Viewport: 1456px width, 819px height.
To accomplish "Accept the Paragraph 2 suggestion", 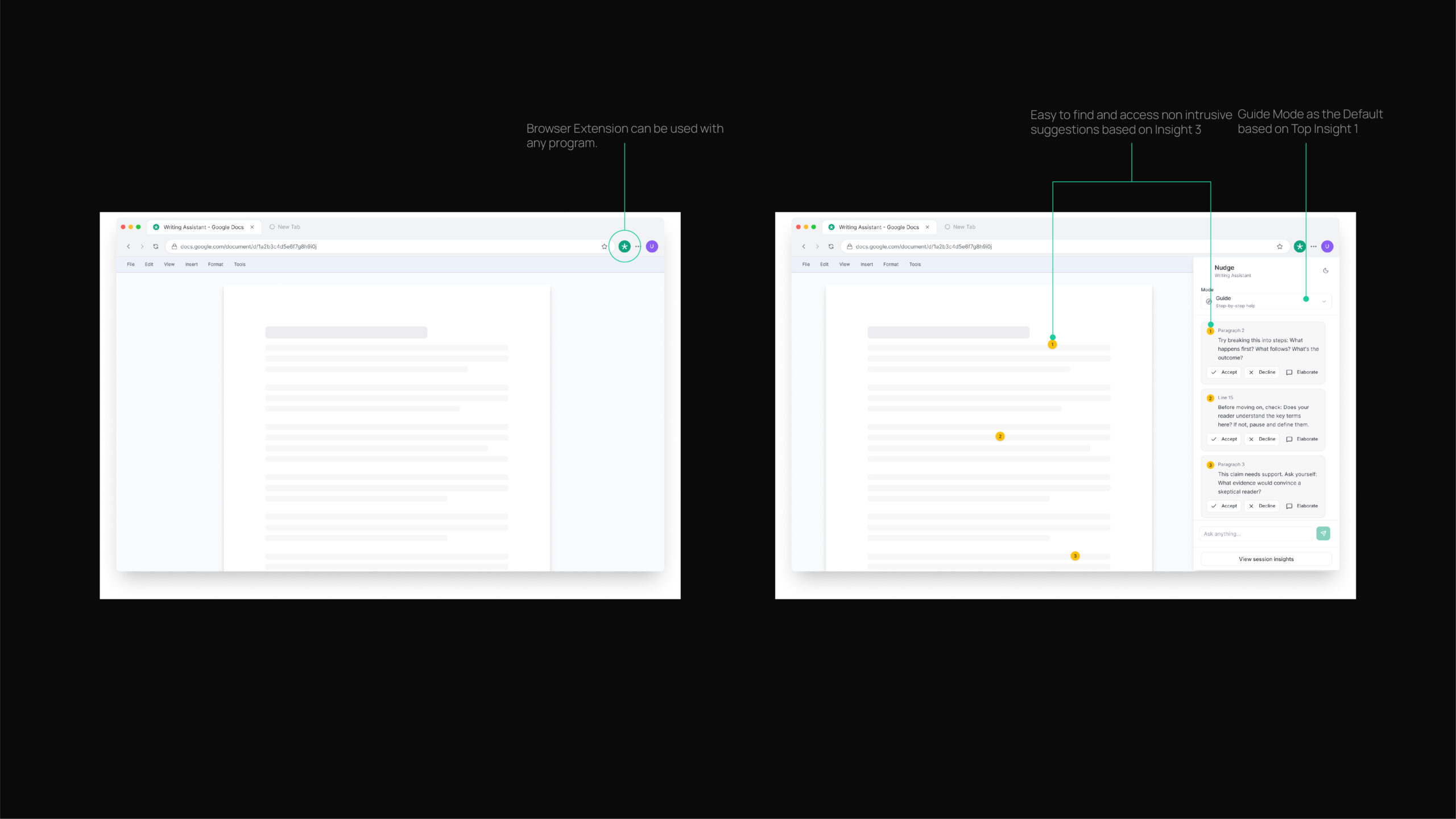I will click(1224, 372).
